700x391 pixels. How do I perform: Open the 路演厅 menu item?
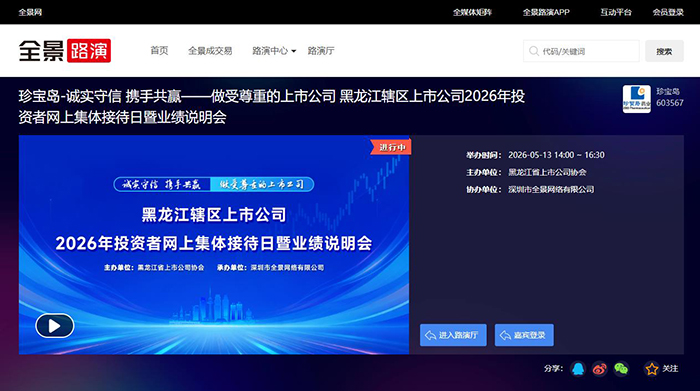click(321, 51)
